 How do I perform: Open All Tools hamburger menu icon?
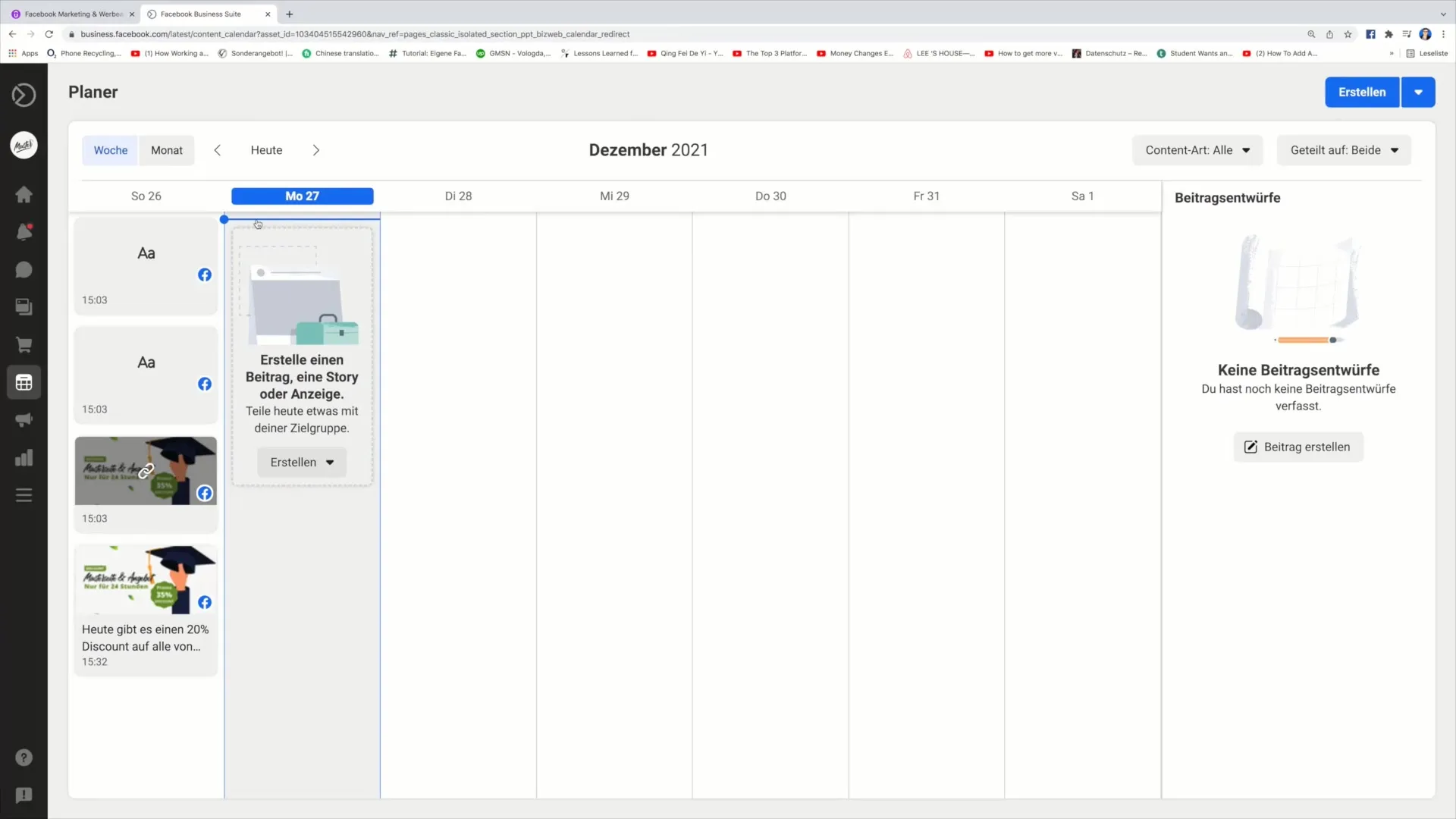click(x=24, y=495)
